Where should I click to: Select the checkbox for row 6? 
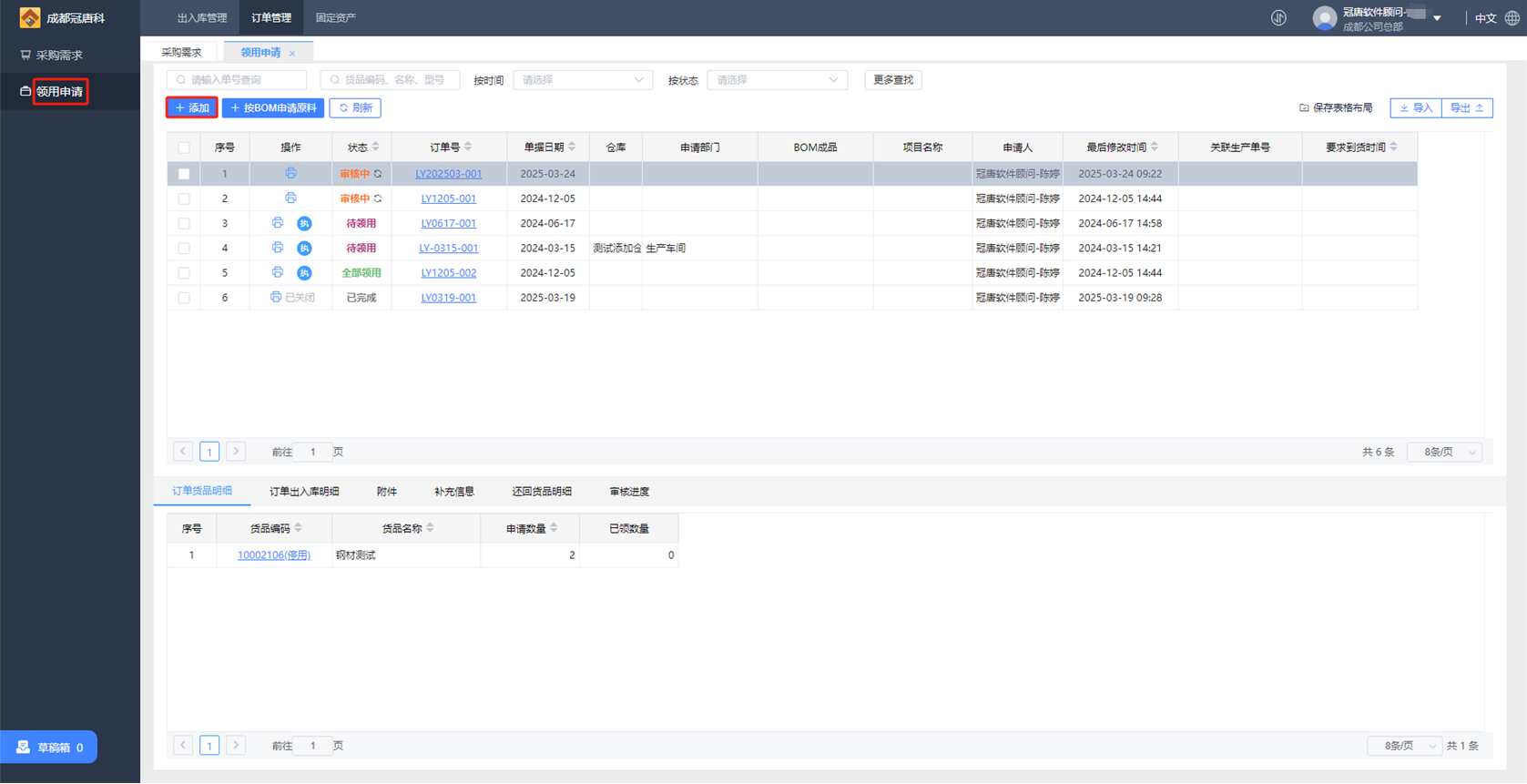pos(184,298)
